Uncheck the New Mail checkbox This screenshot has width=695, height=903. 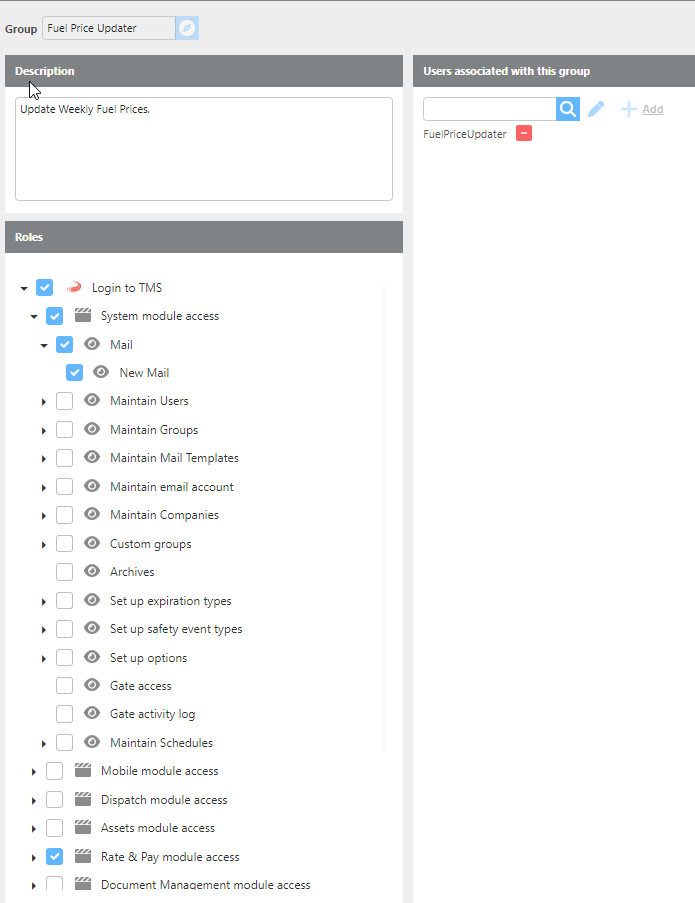coord(74,373)
